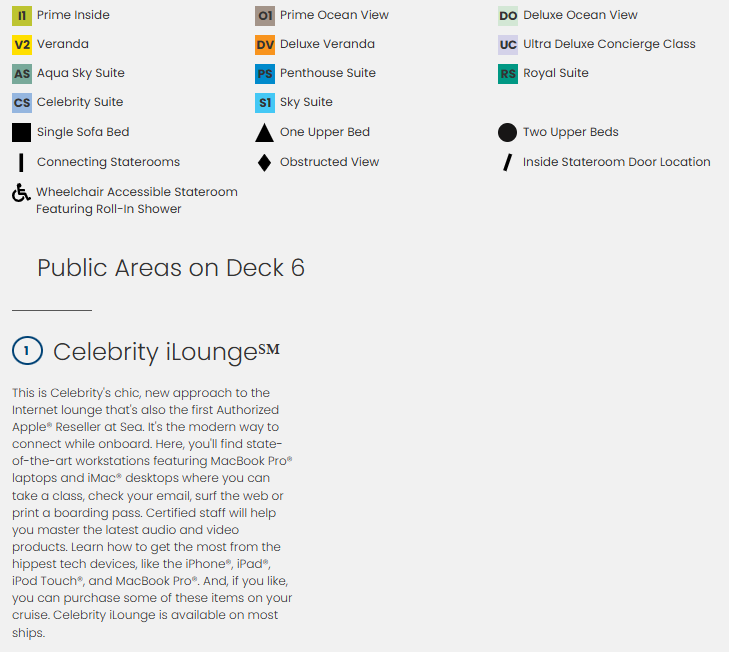729x652 pixels.
Task: Select the Ultra Deluxe Concierge UC badge
Action: pos(508,45)
